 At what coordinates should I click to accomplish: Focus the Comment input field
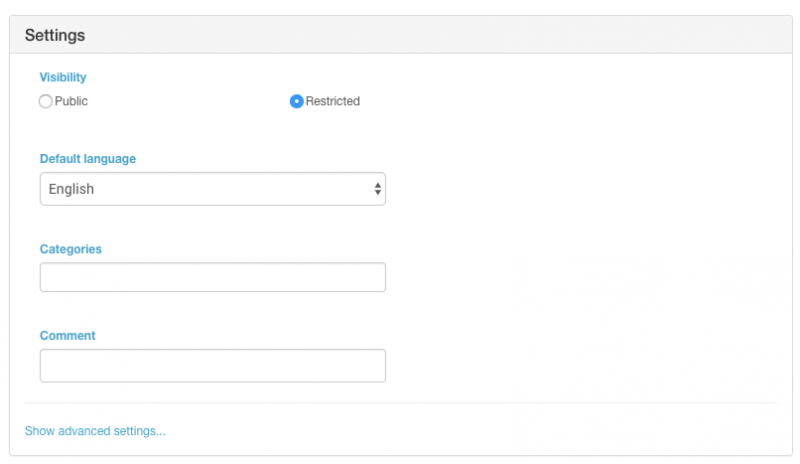pos(213,365)
